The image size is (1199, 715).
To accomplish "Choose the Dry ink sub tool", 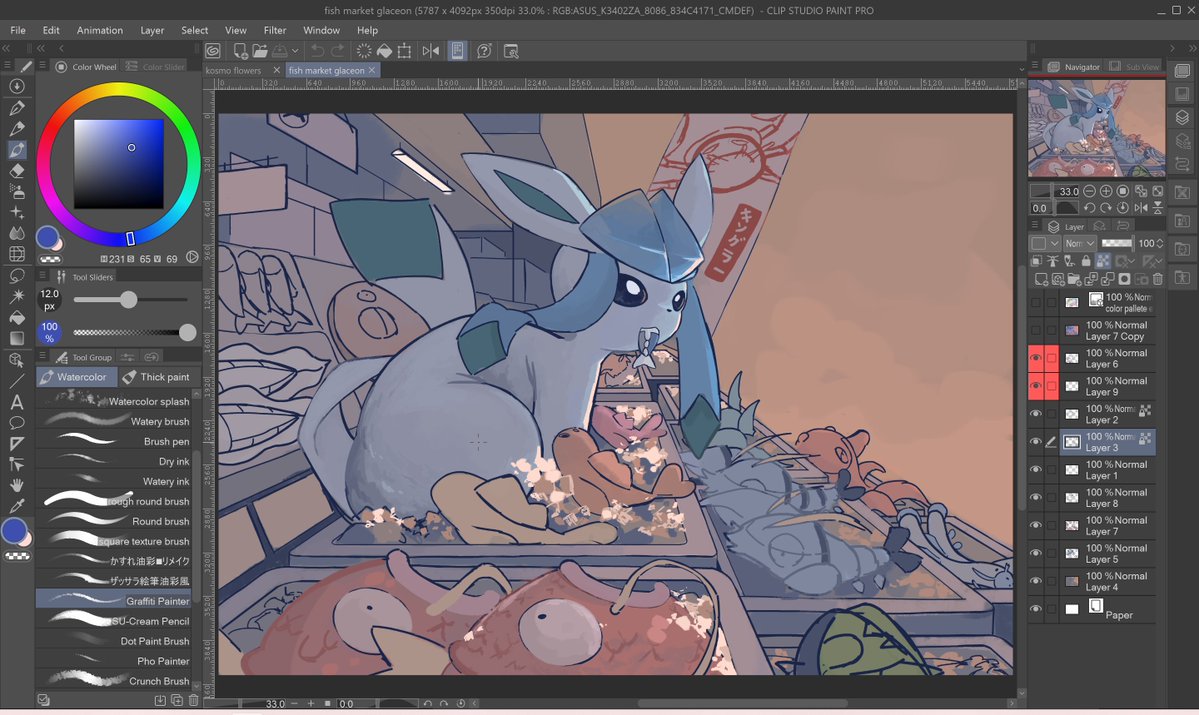I will [x=115, y=461].
